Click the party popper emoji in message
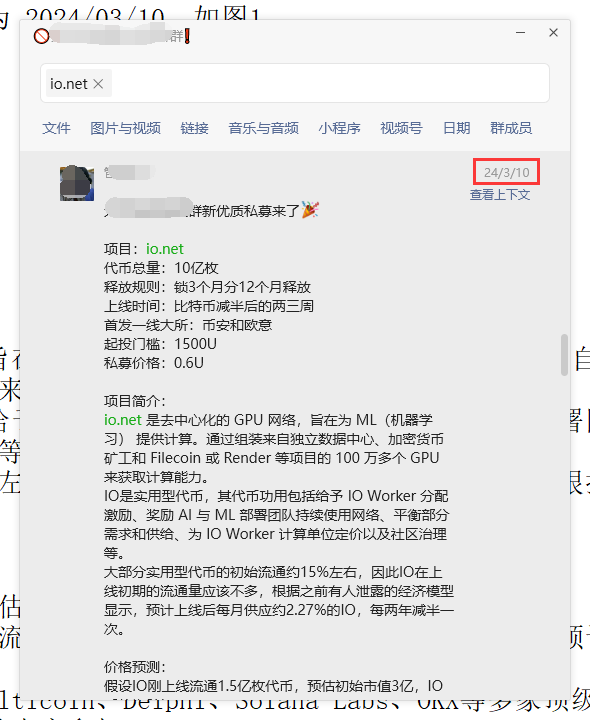The image size is (590, 720). pyautogui.click(x=310, y=210)
